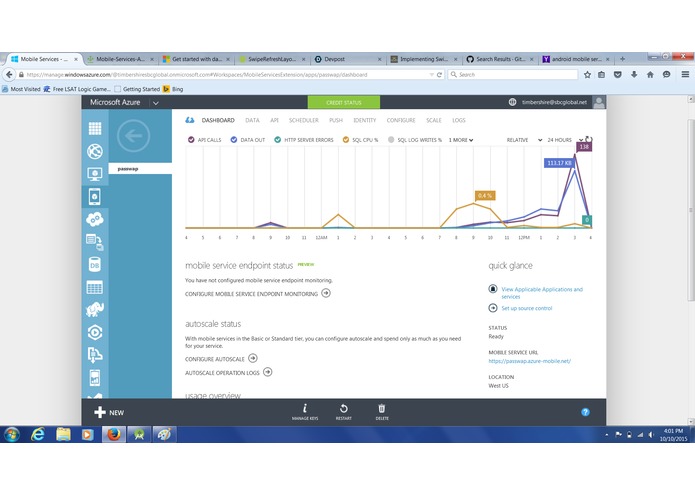Open HDInsight elephant icon in sidebar
This screenshot has width=695, height=494.
(x=95, y=310)
